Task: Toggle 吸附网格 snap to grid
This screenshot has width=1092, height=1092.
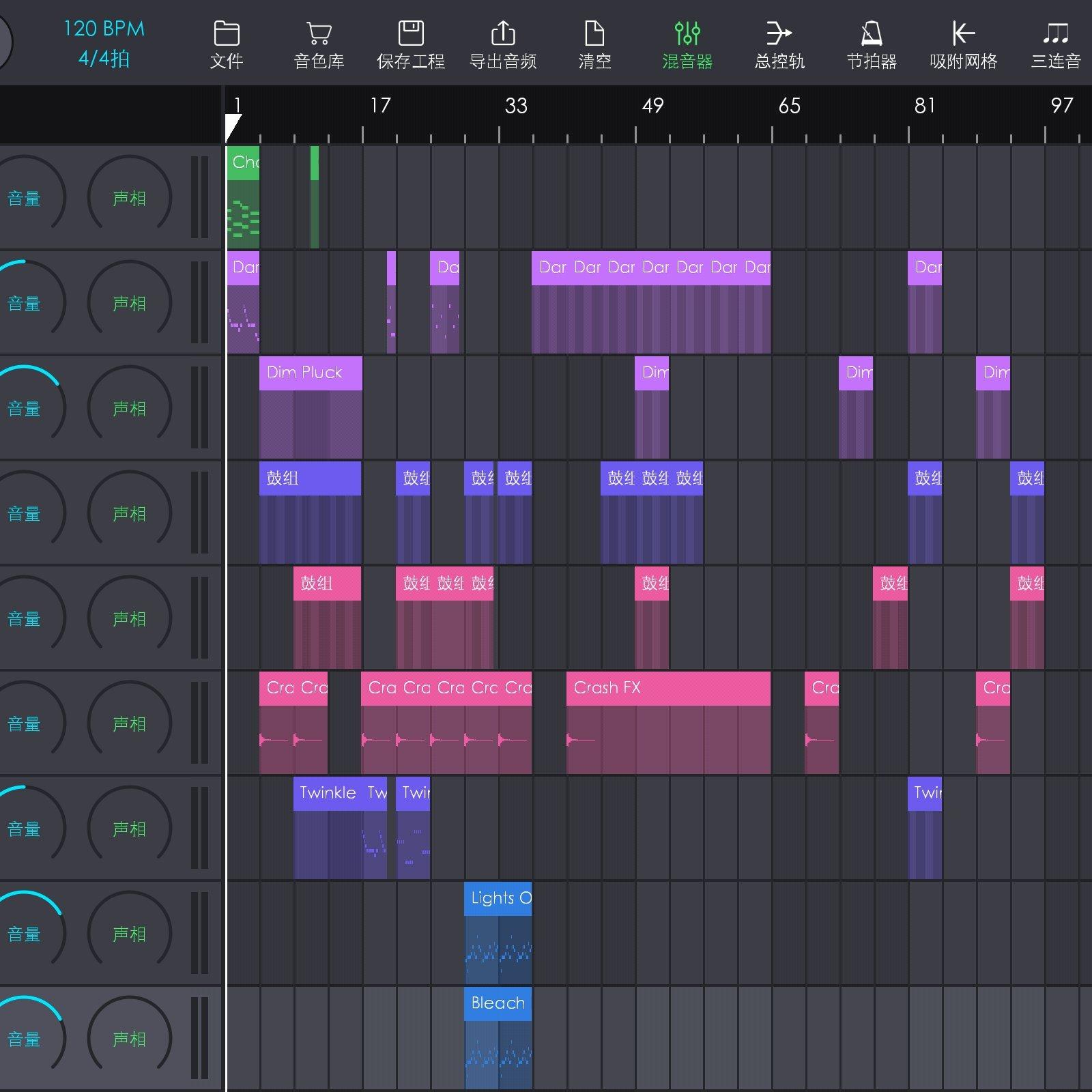Action: (963, 34)
